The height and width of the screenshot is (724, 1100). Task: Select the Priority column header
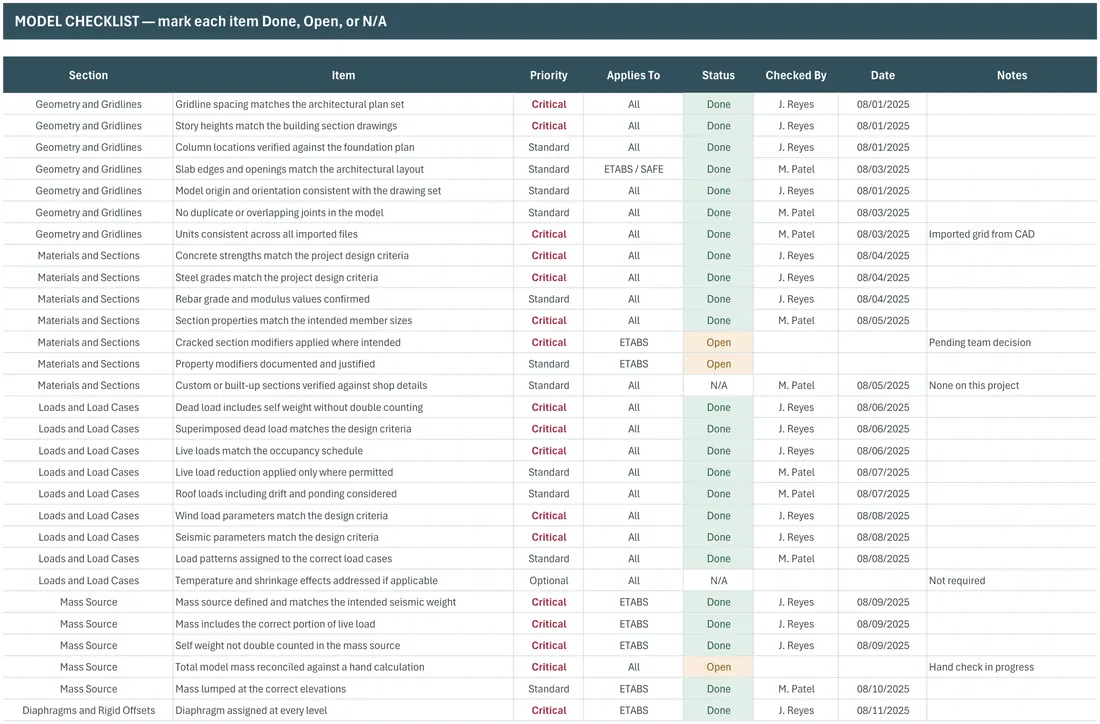click(x=549, y=75)
